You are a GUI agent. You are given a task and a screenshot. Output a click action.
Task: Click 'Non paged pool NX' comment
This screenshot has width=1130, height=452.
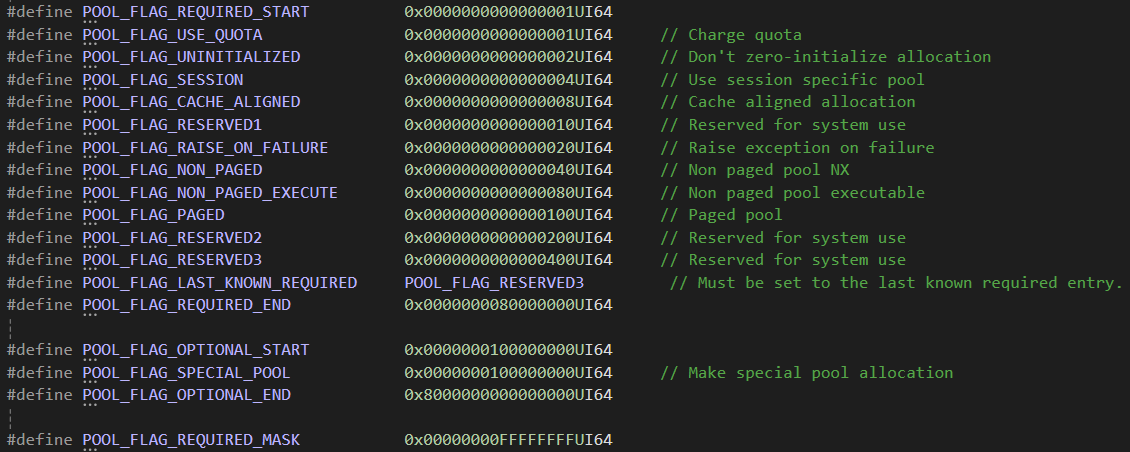point(755,169)
